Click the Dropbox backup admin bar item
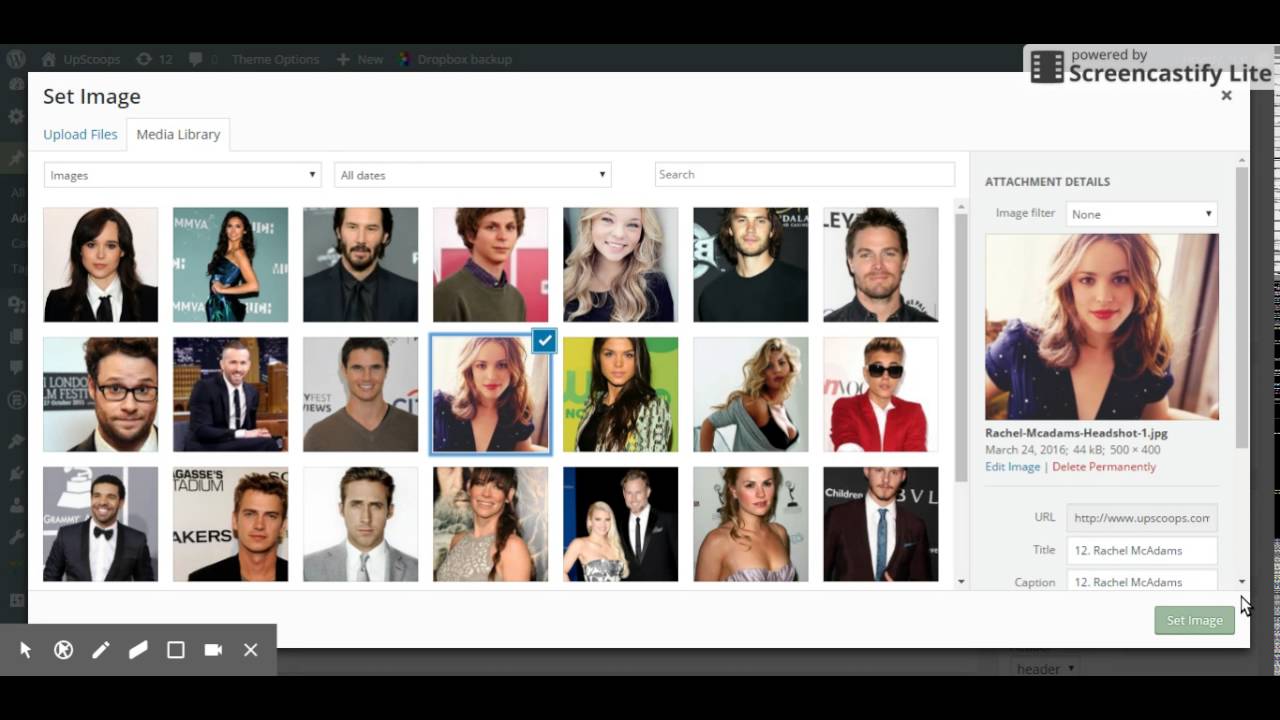The image size is (1280, 720). point(455,59)
